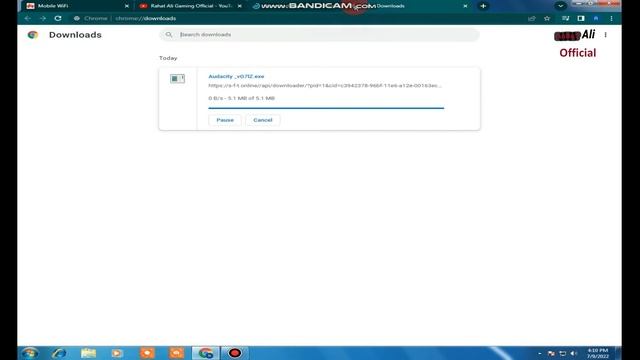640x360 pixels.
Task: Click the Today date heading
Action: tap(168, 58)
